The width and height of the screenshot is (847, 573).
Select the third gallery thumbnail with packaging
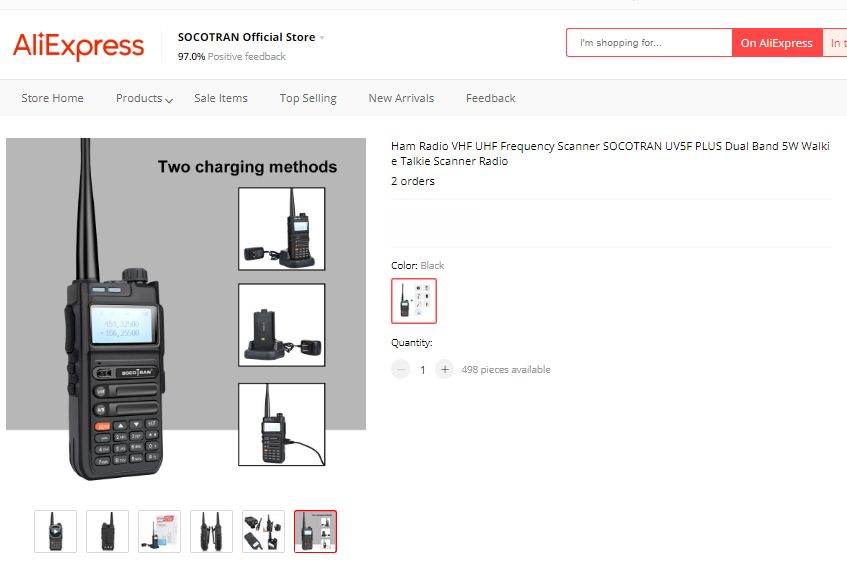pyautogui.click(x=159, y=531)
